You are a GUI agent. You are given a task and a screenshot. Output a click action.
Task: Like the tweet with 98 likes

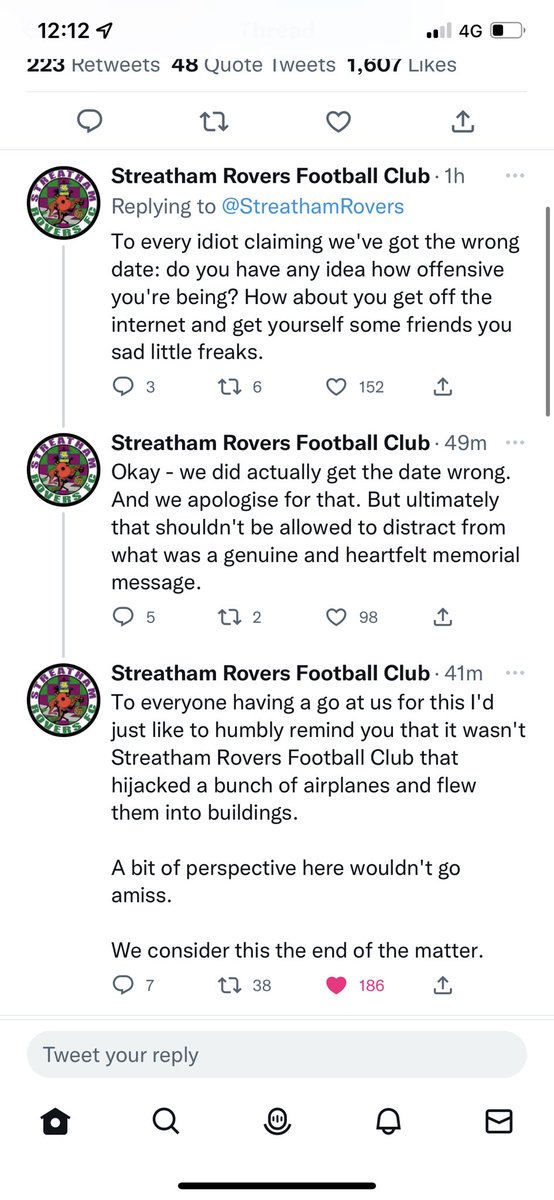click(x=338, y=617)
